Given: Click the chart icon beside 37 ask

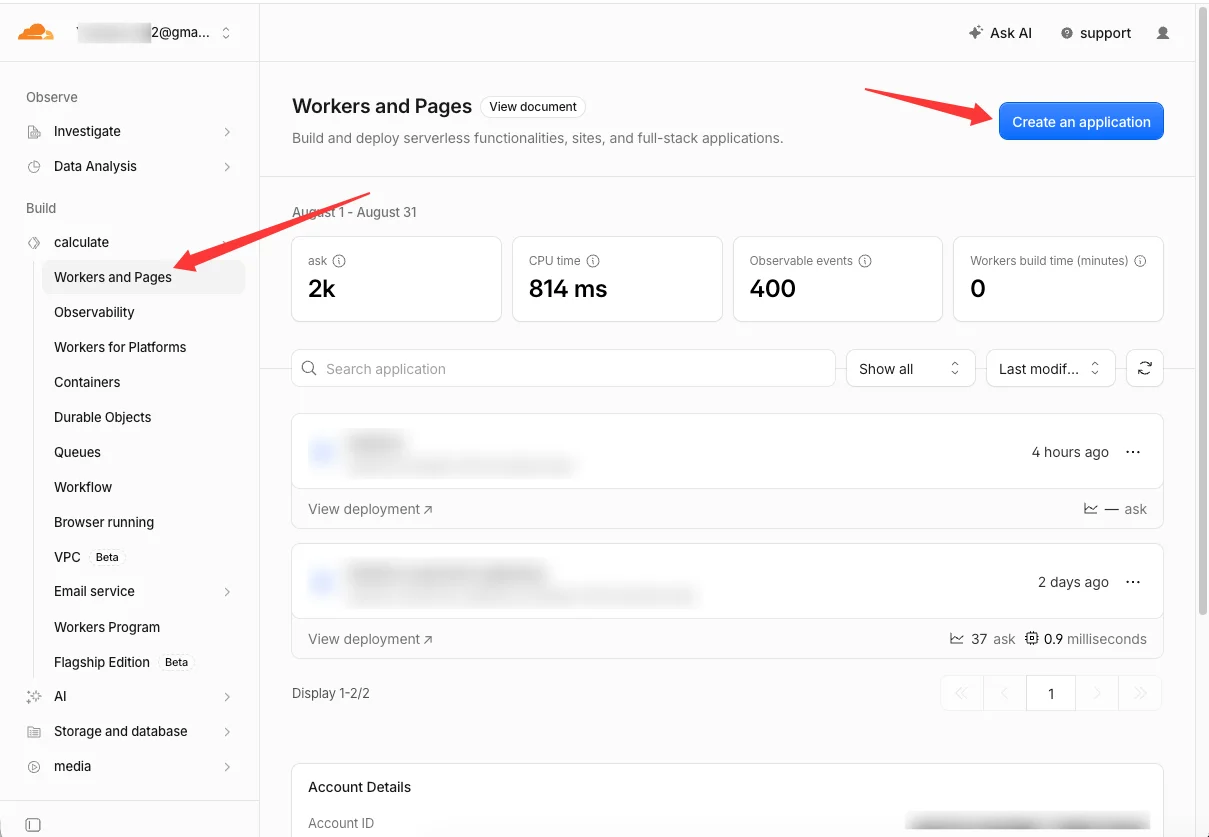Looking at the screenshot, I should coord(957,639).
